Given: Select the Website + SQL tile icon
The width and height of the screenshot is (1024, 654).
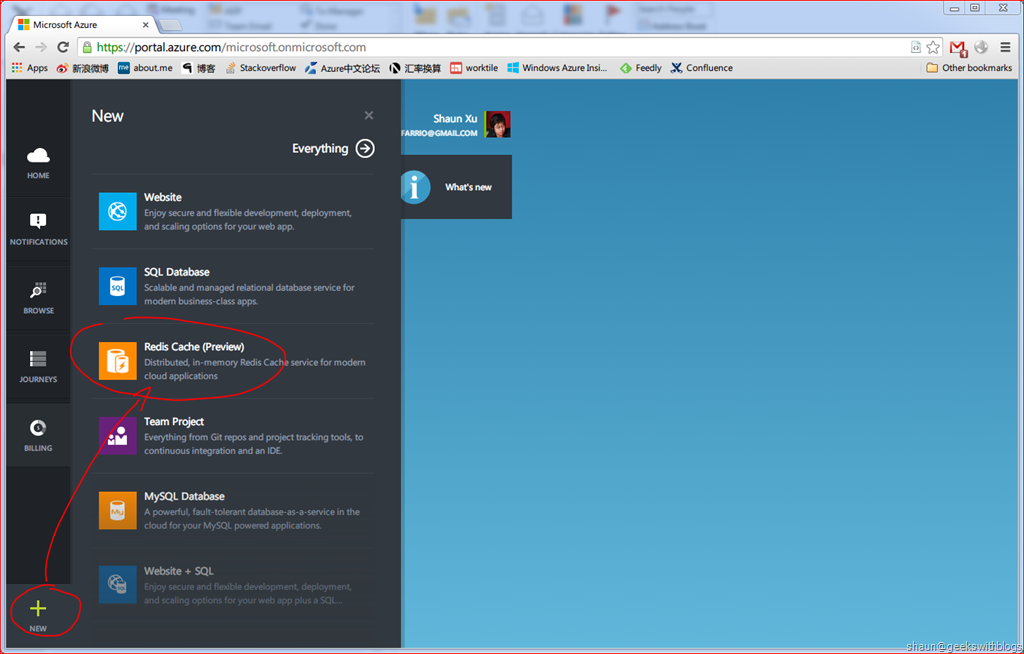Looking at the screenshot, I should tap(118, 585).
